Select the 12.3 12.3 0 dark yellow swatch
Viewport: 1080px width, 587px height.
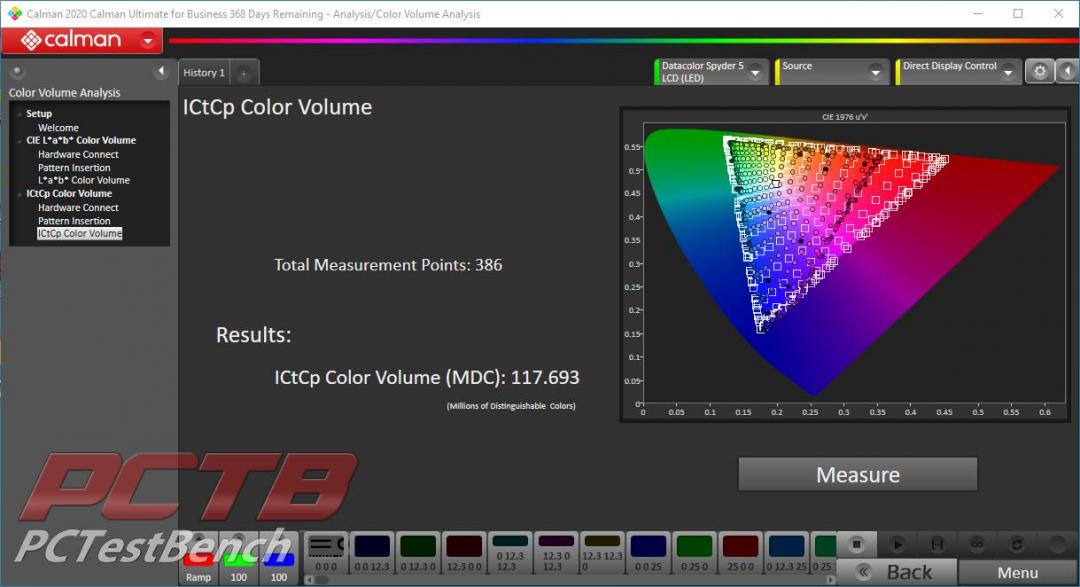(603, 553)
